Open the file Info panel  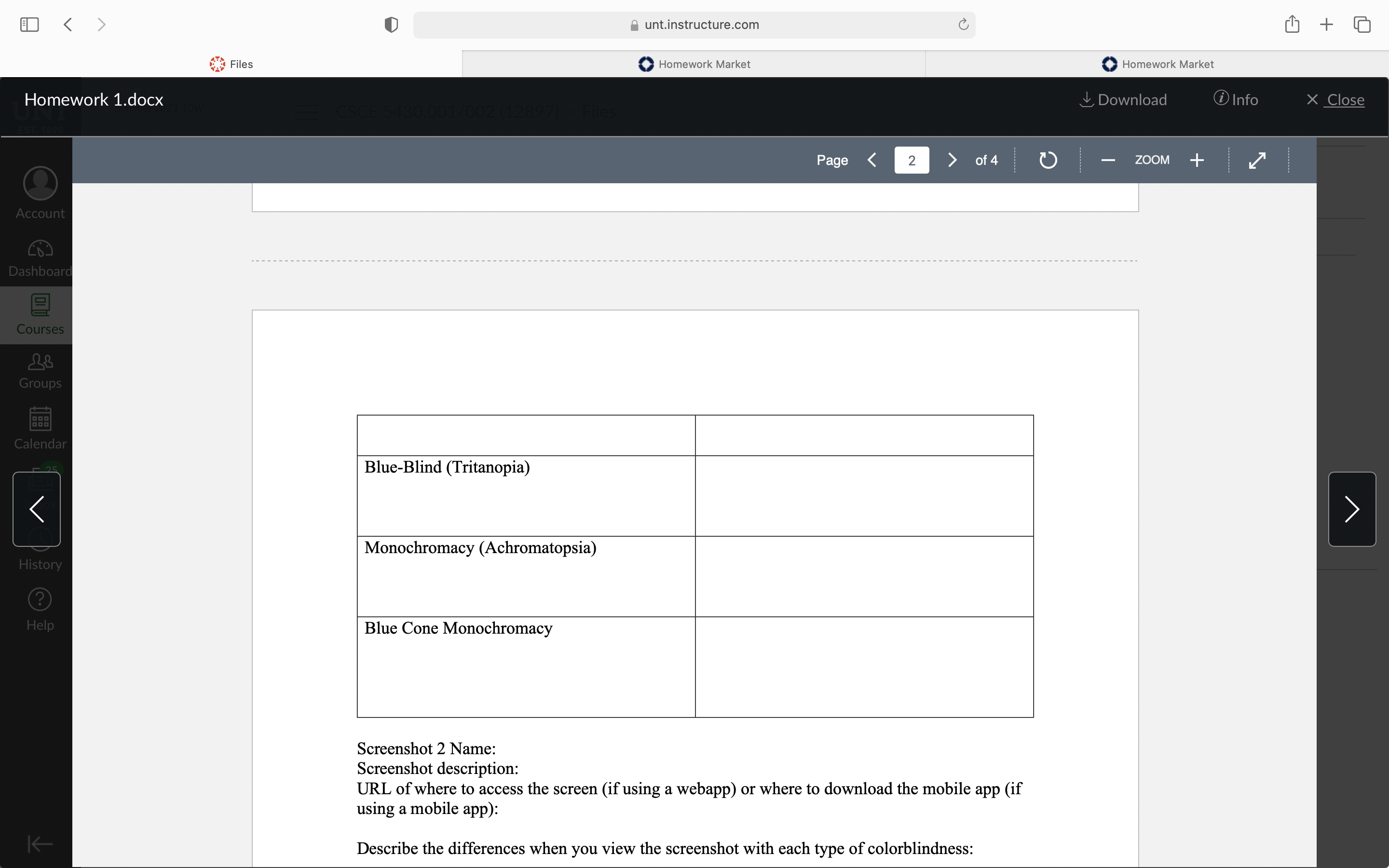tap(1235, 100)
